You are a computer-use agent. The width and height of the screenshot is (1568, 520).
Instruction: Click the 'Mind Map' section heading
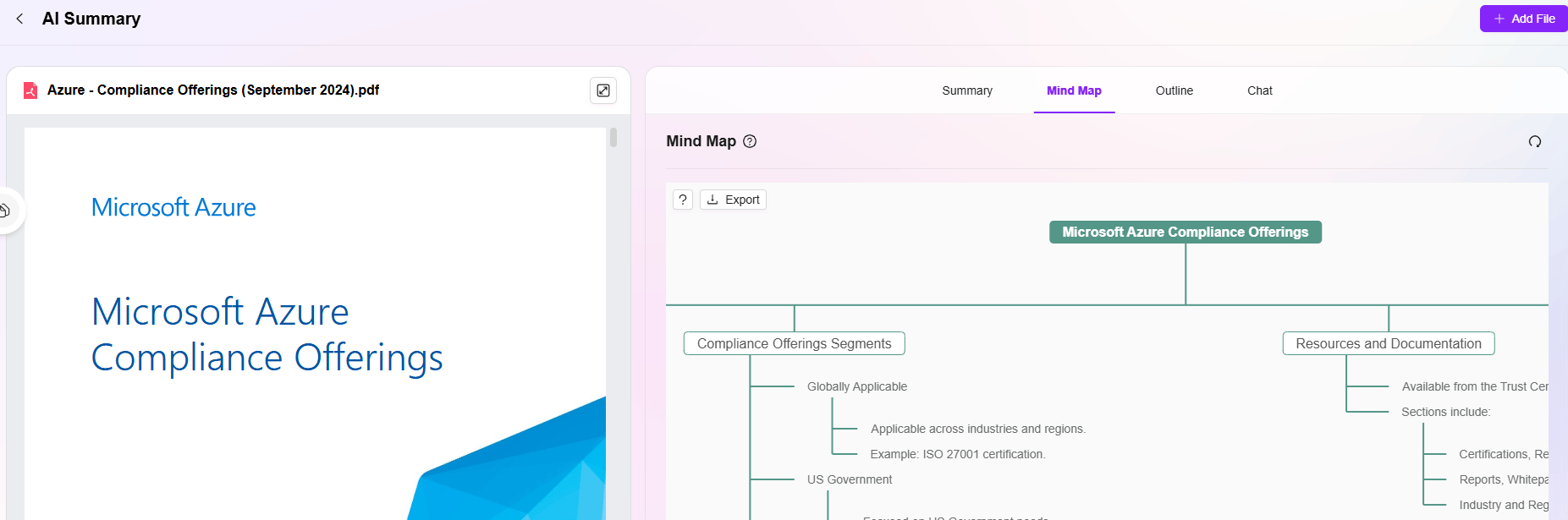coord(701,141)
